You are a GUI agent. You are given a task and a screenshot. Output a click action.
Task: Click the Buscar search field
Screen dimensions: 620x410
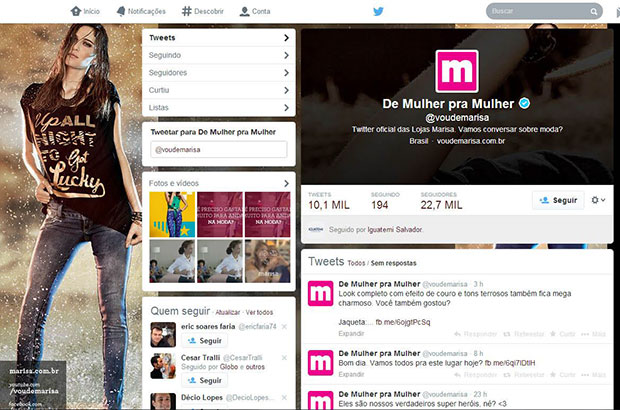pyautogui.click(x=540, y=11)
